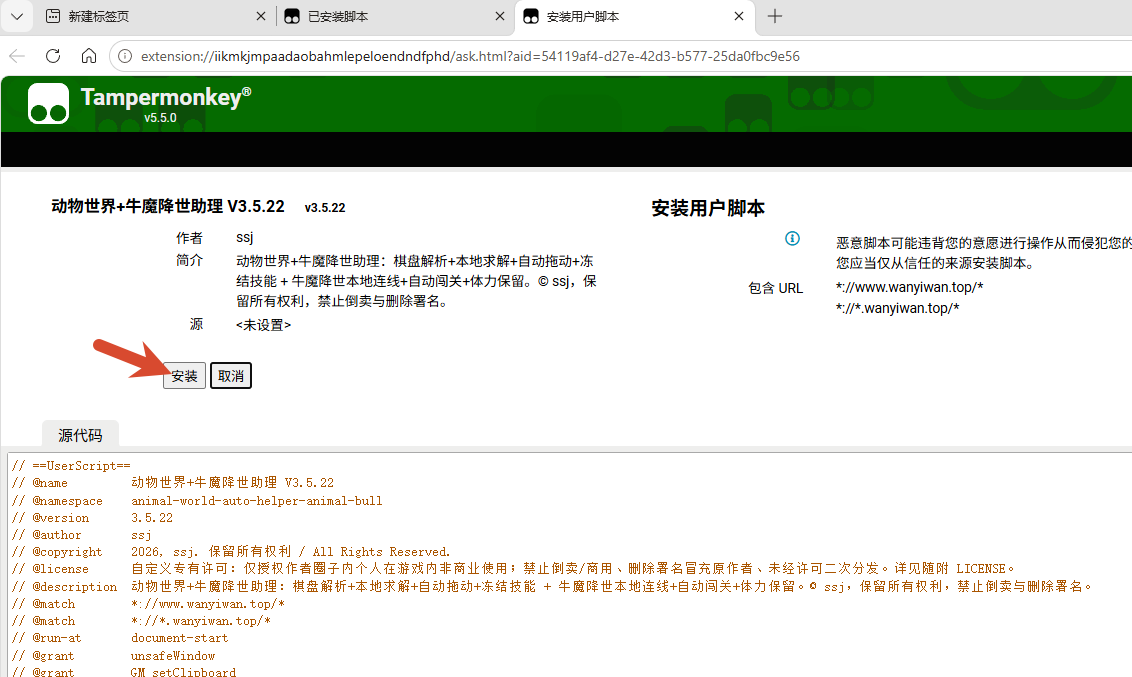Screen dimensions: 1132x677
Task: Close the 新建标签页 tab
Action: coord(261,16)
